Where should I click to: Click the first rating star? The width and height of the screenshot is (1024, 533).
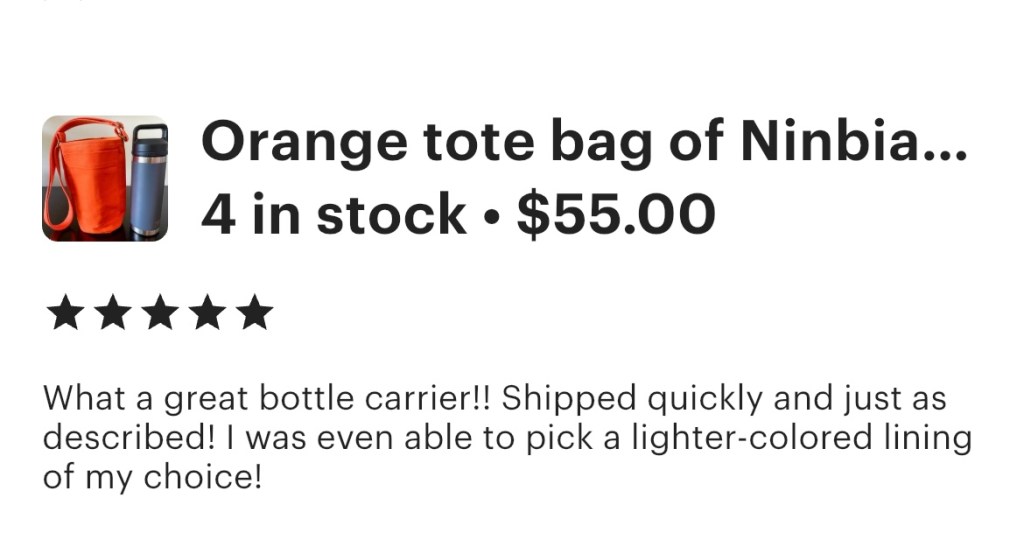tap(65, 313)
